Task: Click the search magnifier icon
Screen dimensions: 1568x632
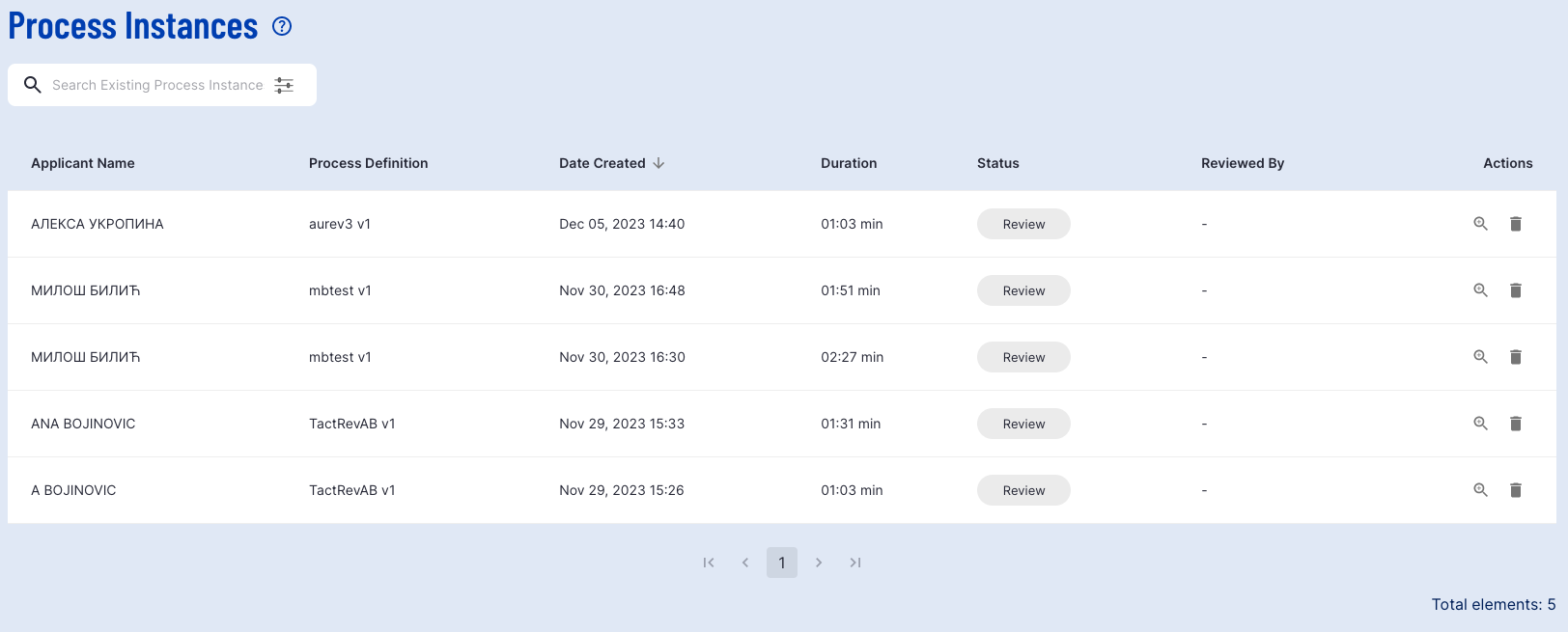Action: (33, 85)
